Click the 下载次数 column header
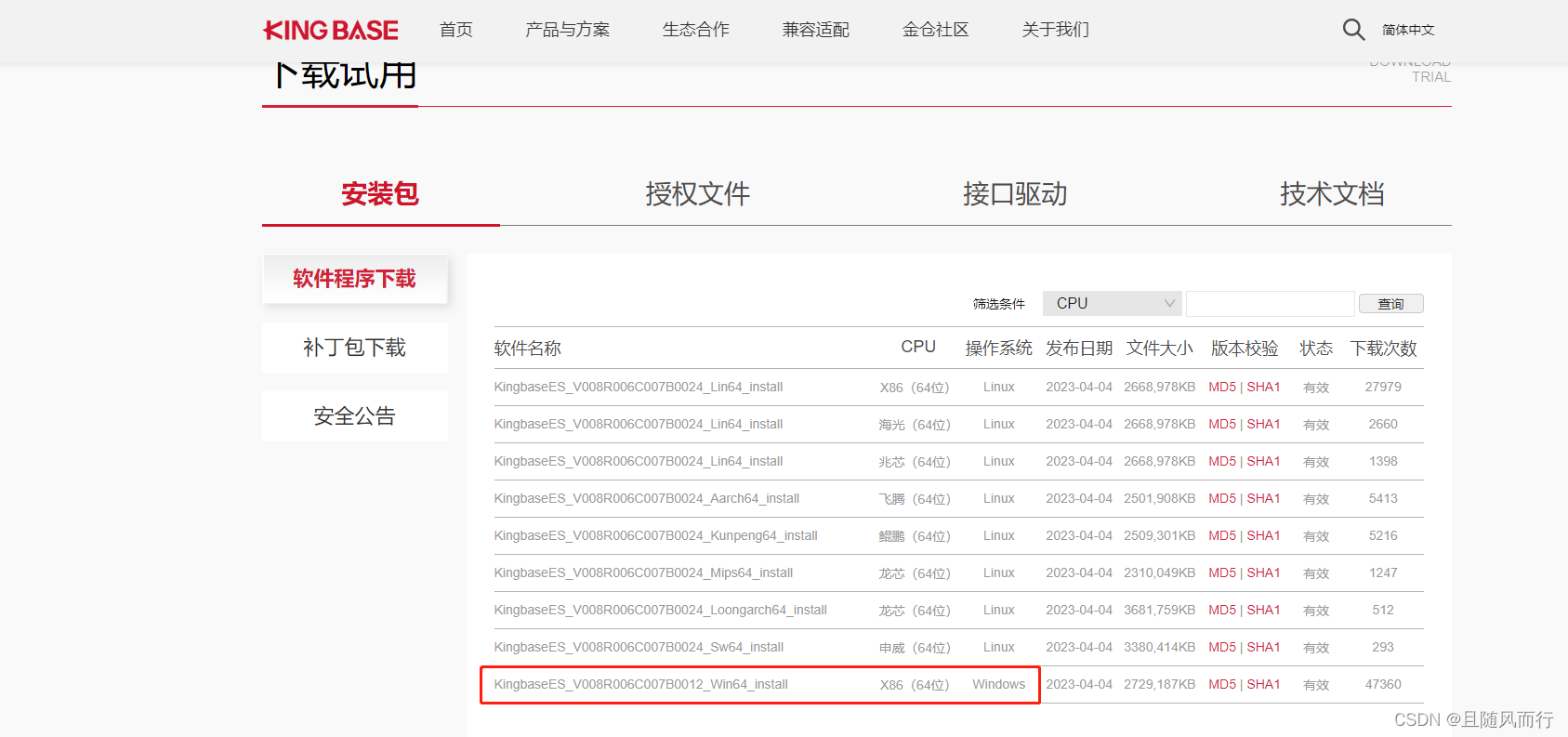1568x737 pixels. pyautogui.click(x=1384, y=348)
